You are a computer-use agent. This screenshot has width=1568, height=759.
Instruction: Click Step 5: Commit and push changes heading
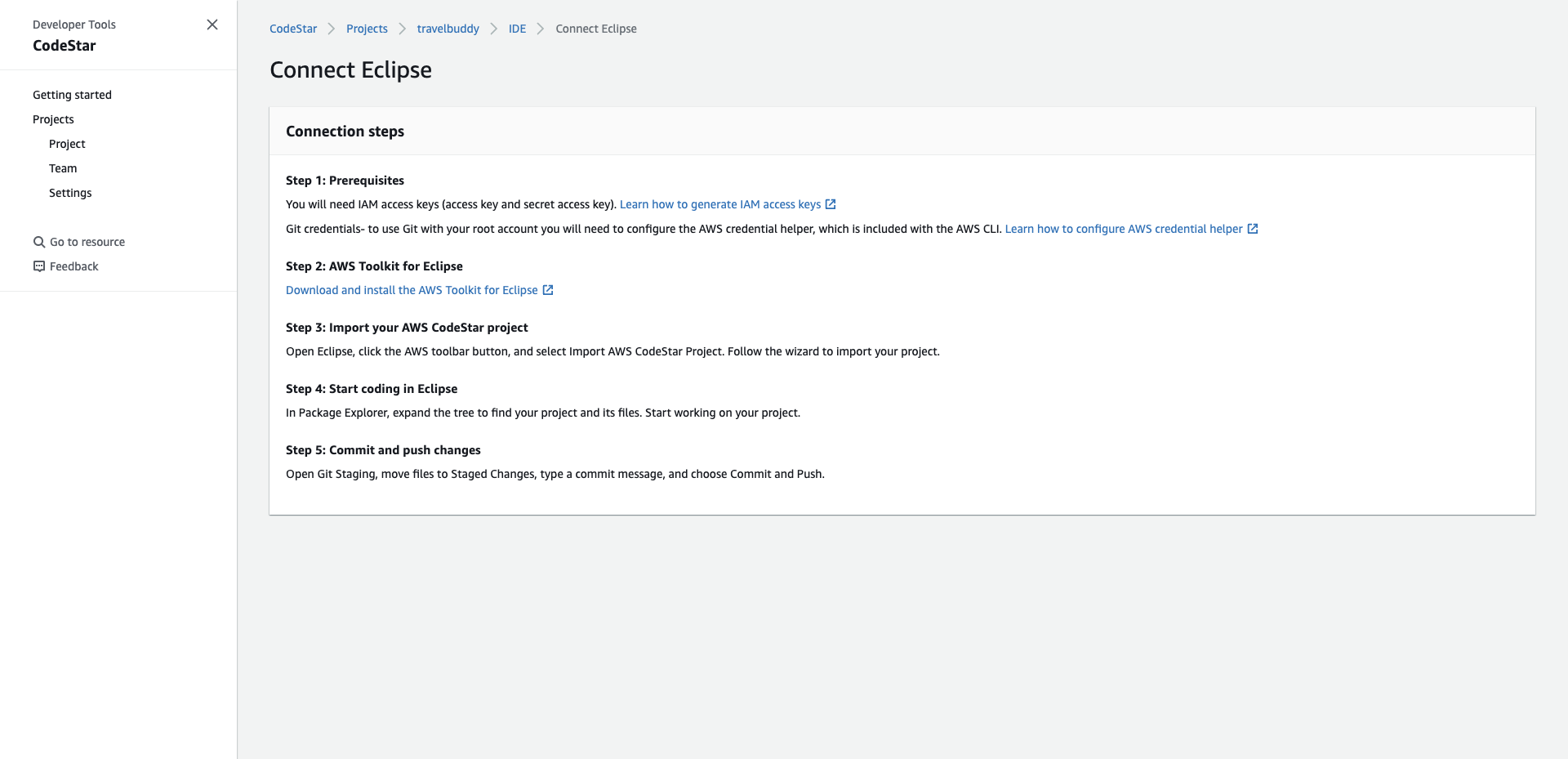[383, 450]
